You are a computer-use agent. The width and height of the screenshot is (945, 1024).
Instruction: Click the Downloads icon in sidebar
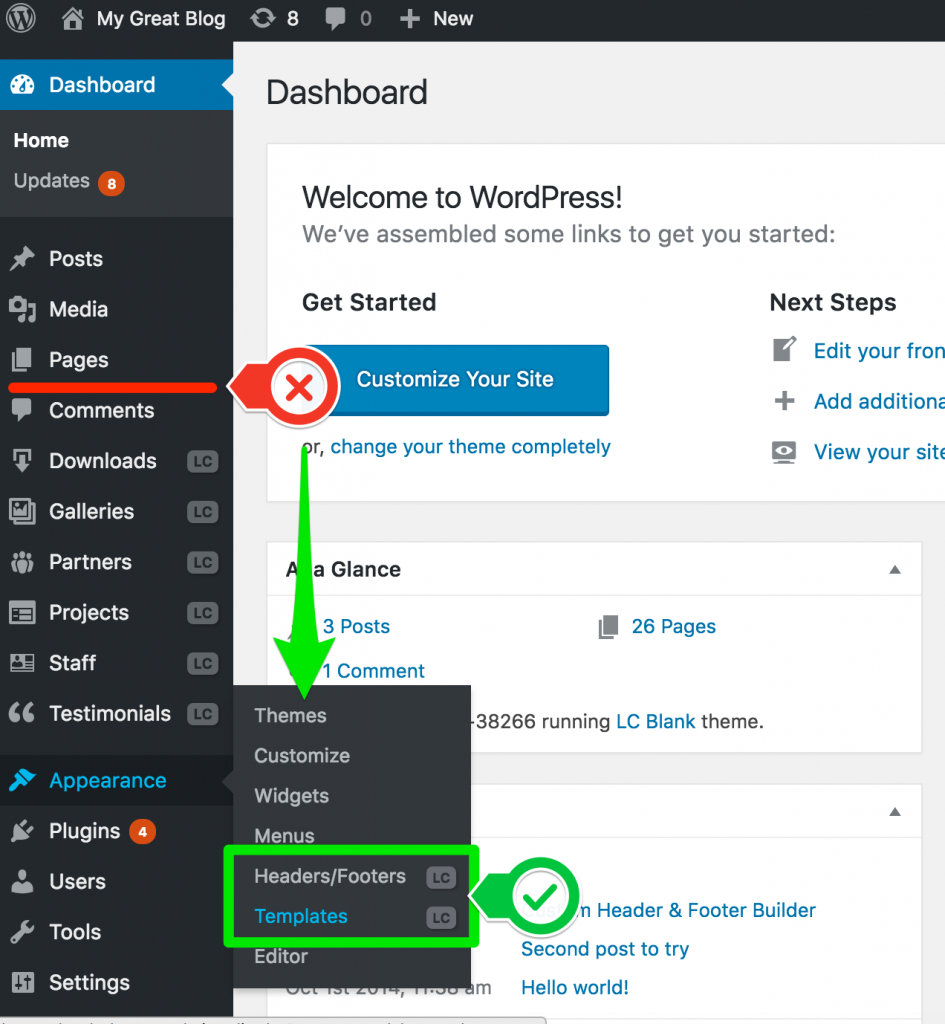[22, 460]
